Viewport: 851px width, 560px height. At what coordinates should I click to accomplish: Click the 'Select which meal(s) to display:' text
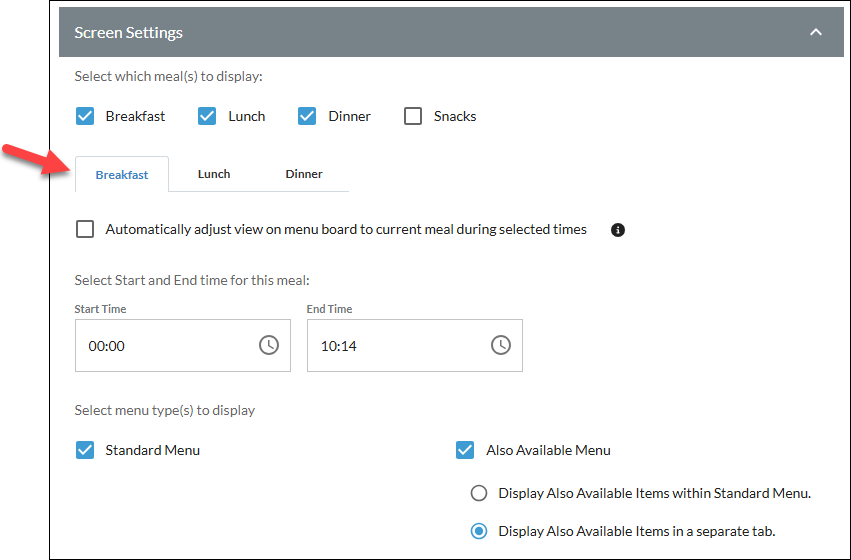coord(168,77)
